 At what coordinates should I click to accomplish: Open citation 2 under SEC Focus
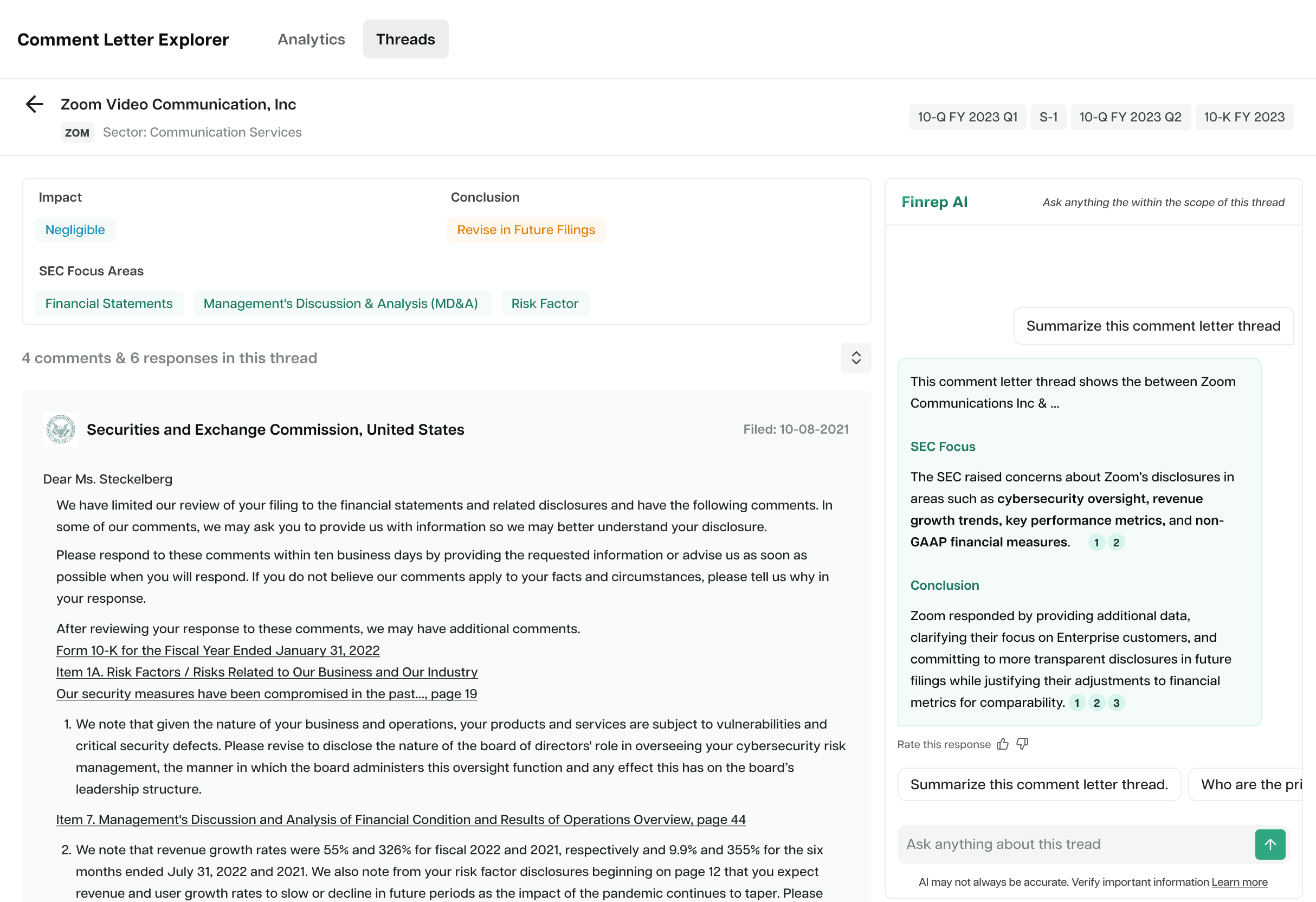1116,543
